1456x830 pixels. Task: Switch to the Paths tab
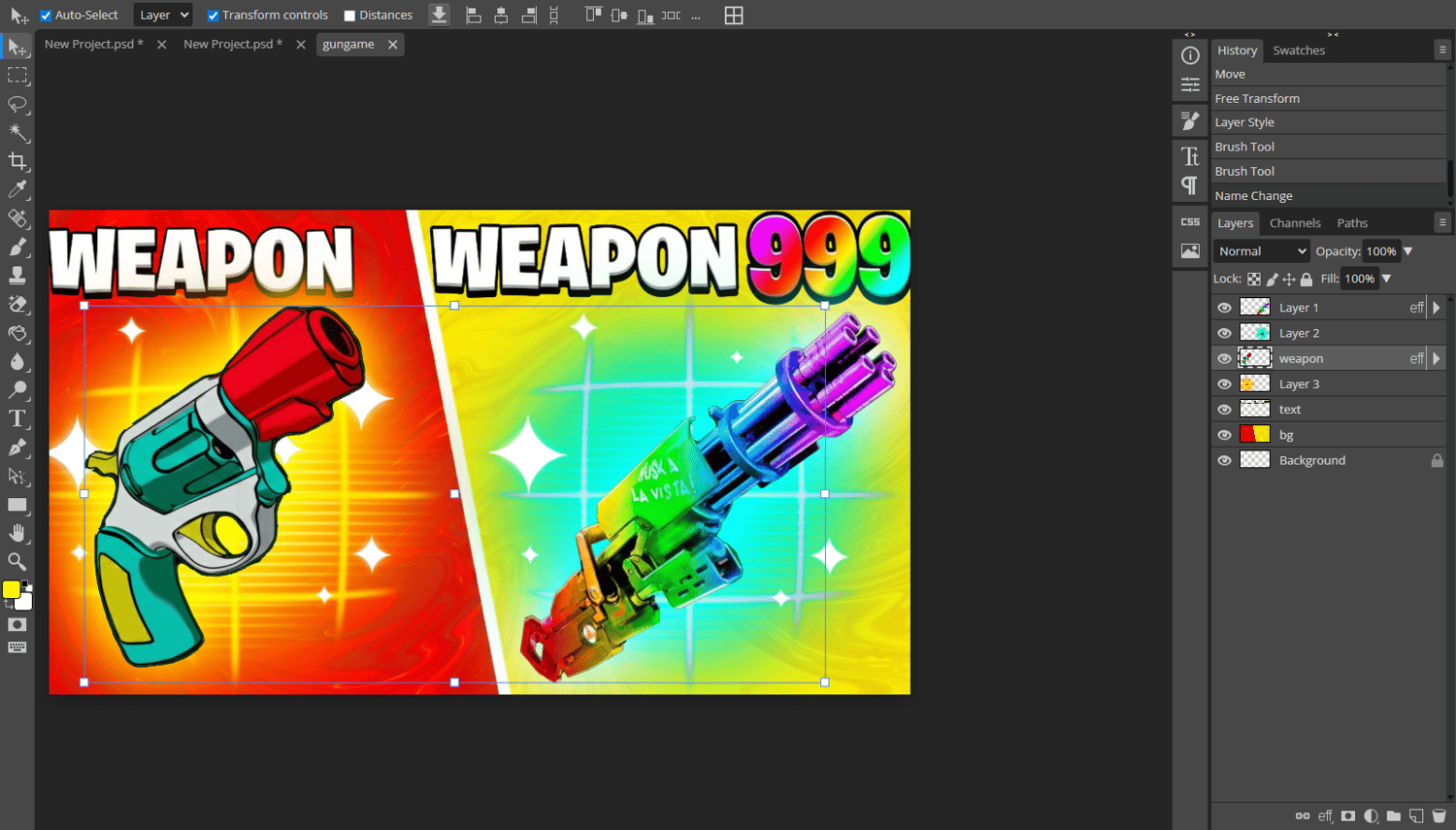1352,223
